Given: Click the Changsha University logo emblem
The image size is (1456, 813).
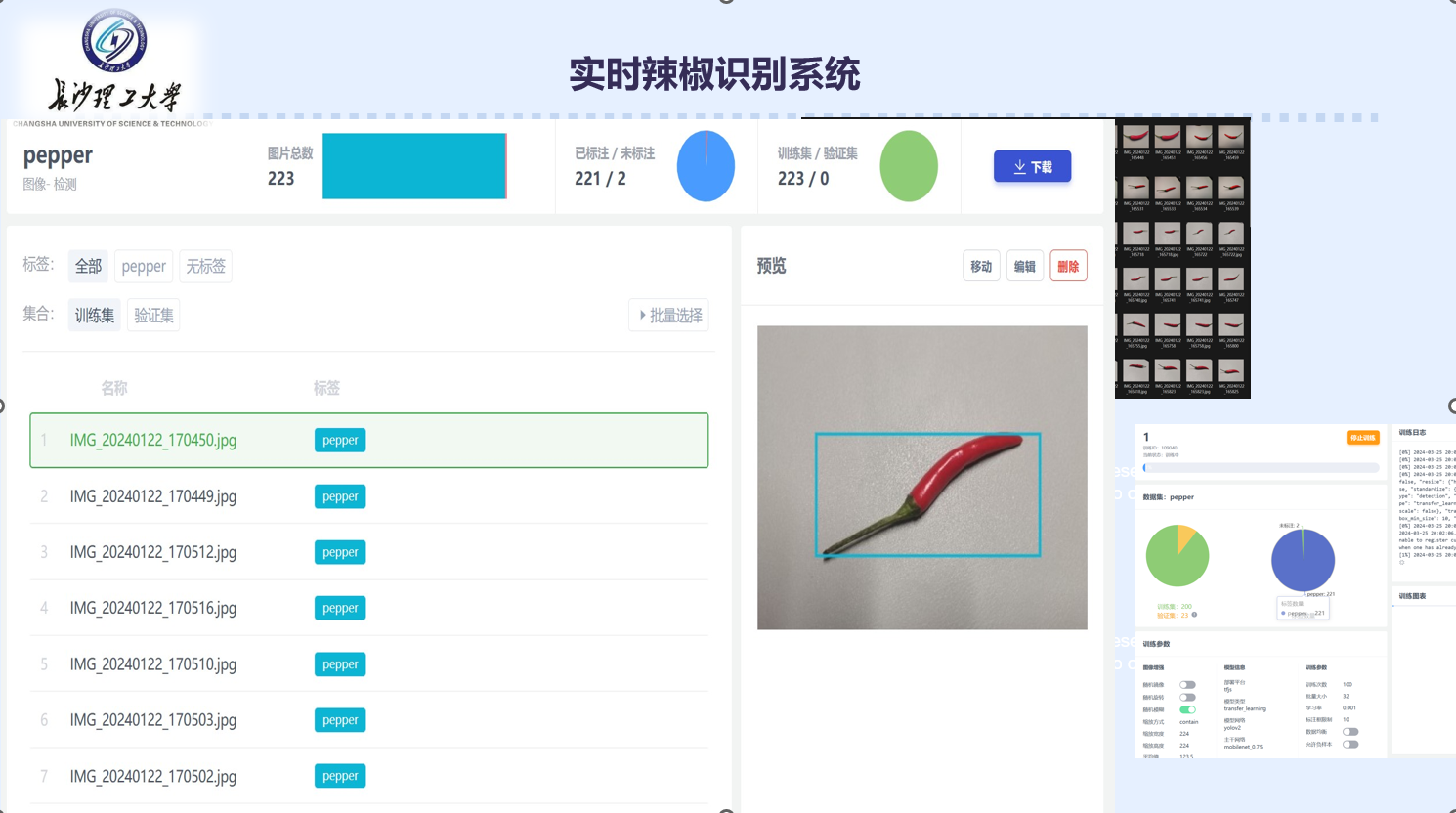Looking at the screenshot, I should [x=114, y=40].
